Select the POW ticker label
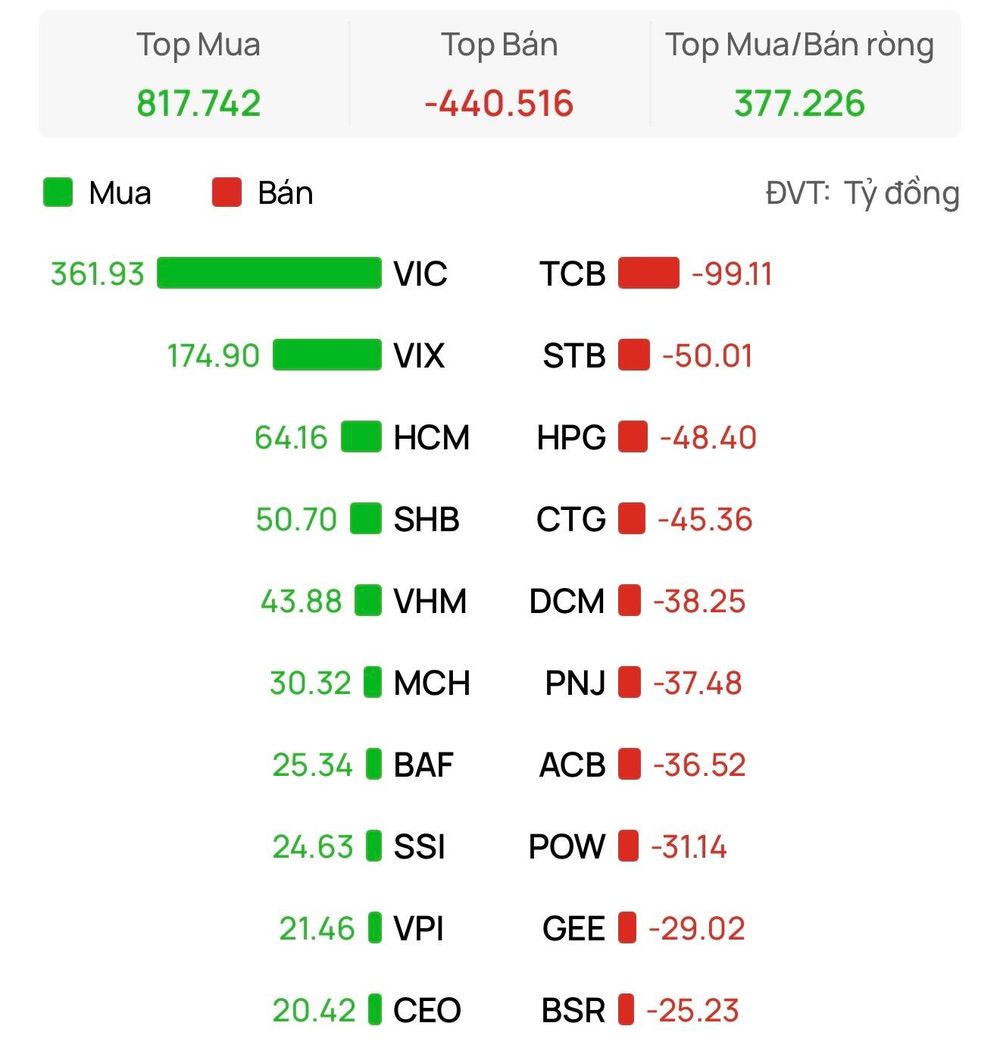Screen dimensions: 1000x1051 567,847
